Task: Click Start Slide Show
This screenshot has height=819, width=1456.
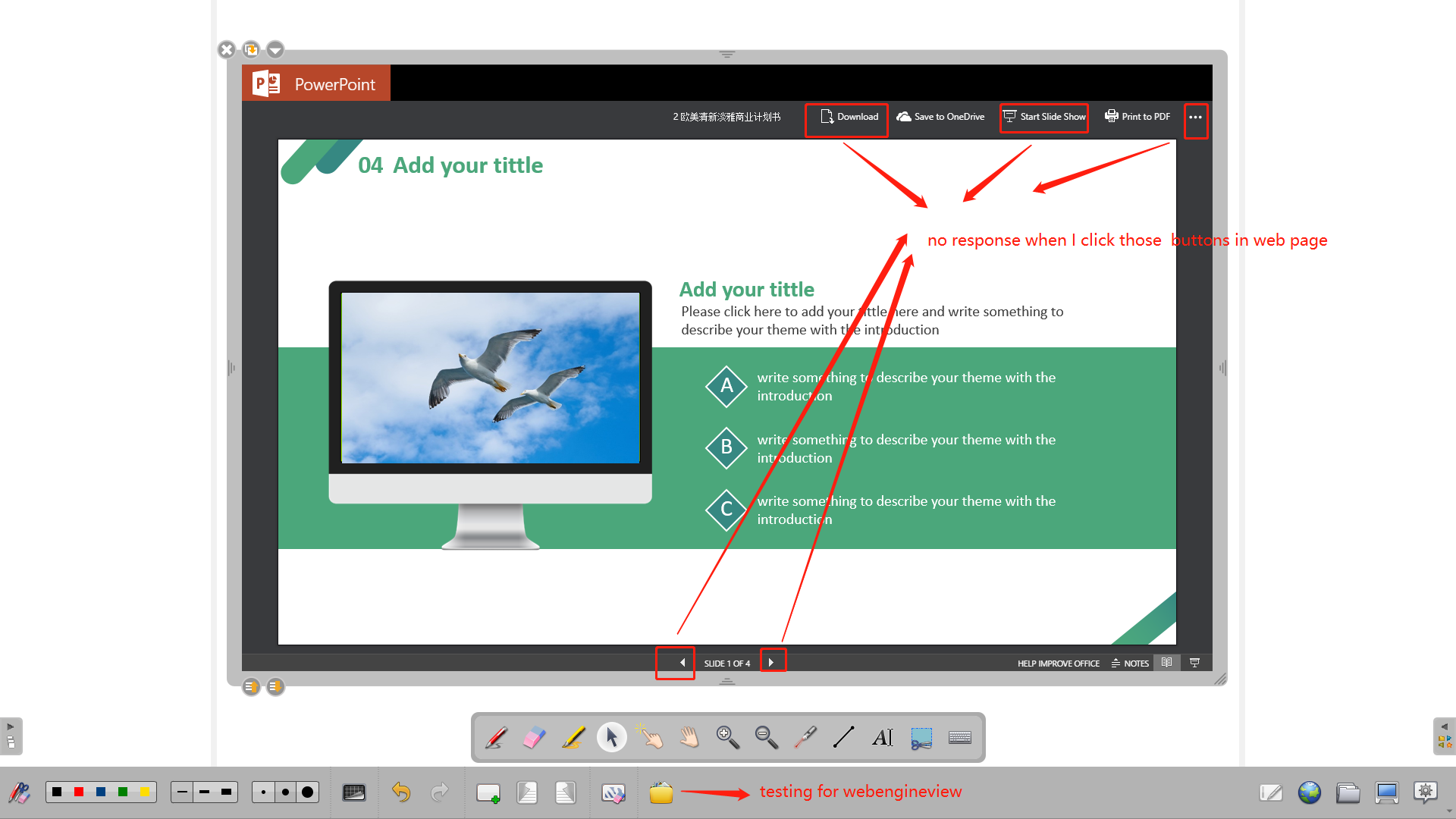Action: click(1044, 117)
